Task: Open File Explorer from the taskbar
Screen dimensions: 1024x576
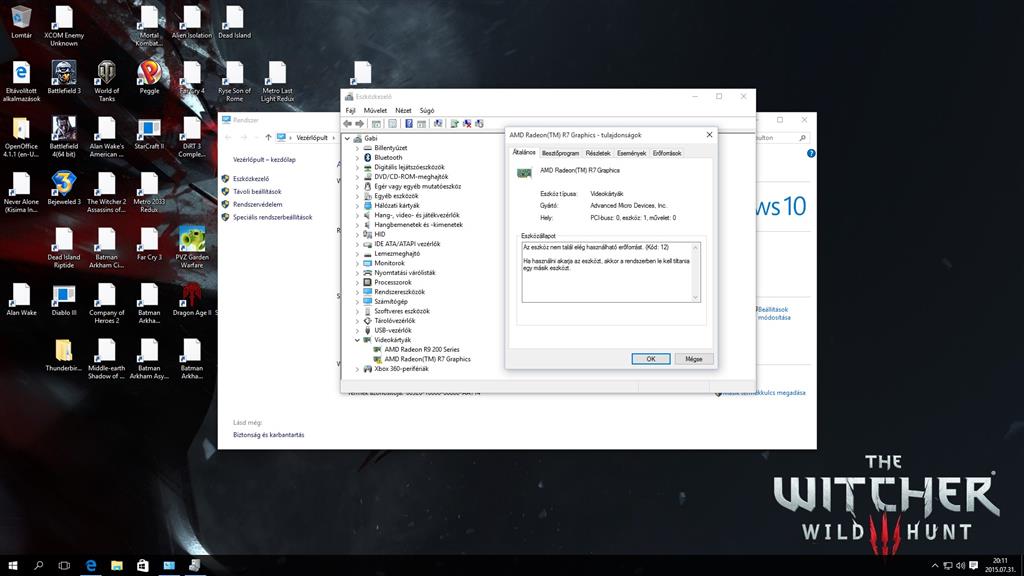Action: click(x=117, y=566)
